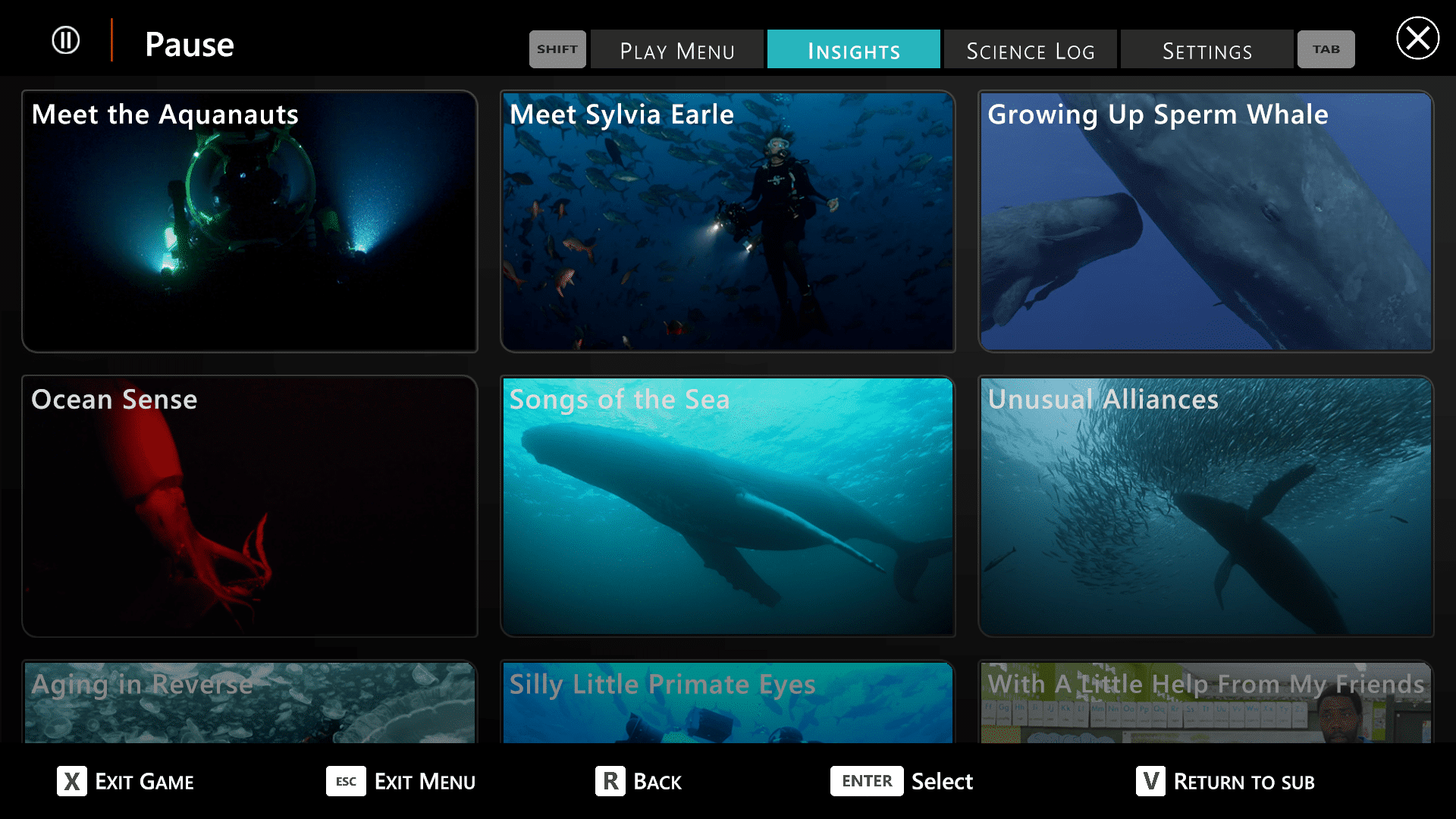Screen dimensions: 1456x819
Task: Select the Insights tab
Action: click(854, 49)
